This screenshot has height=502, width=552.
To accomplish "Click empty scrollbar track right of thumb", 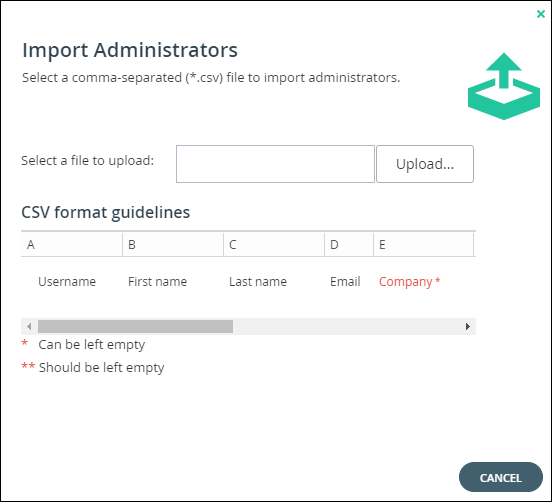I will 347,326.
